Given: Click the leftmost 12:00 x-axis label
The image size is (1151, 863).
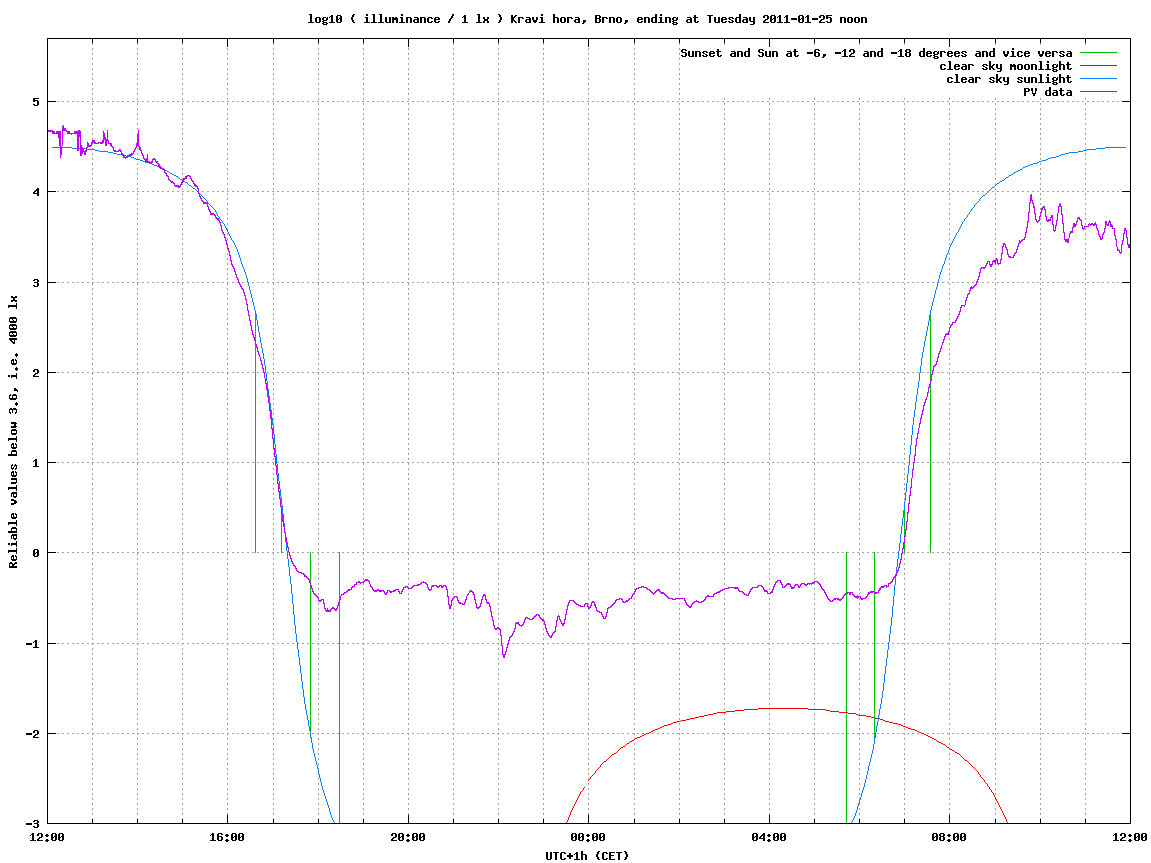Looking at the screenshot, I should pyautogui.click(x=47, y=837).
